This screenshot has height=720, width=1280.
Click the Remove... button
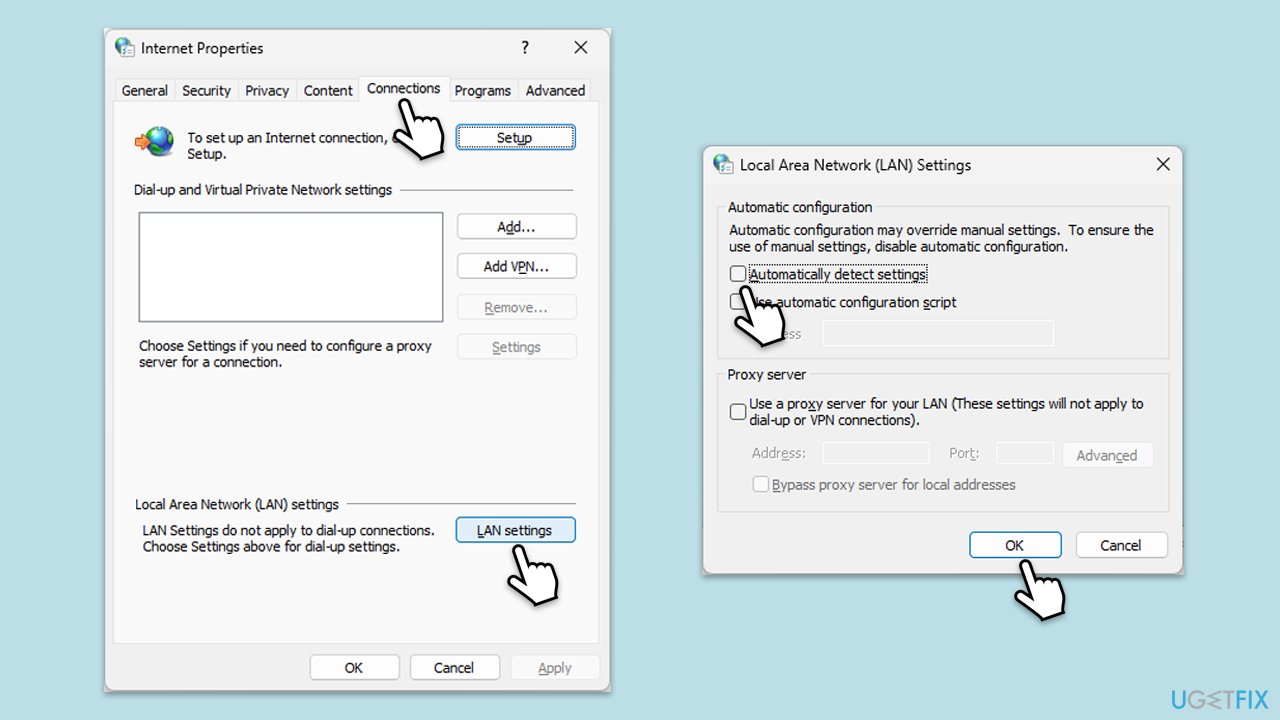tap(517, 307)
